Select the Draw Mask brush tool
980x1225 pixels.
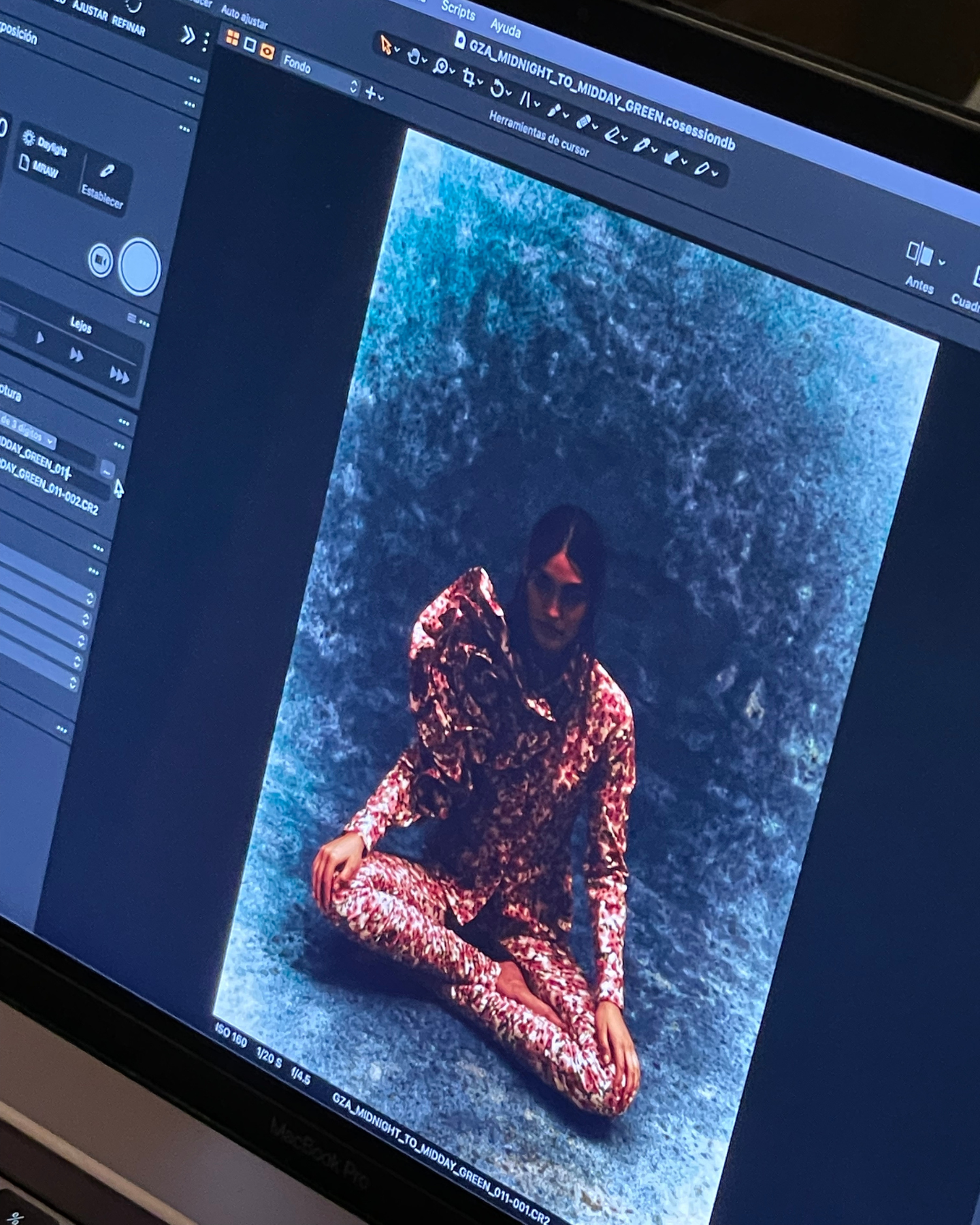pos(554,112)
